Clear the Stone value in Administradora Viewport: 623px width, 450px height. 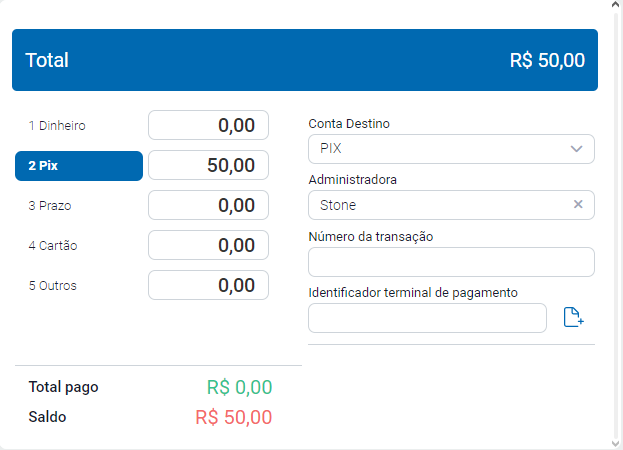point(577,205)
